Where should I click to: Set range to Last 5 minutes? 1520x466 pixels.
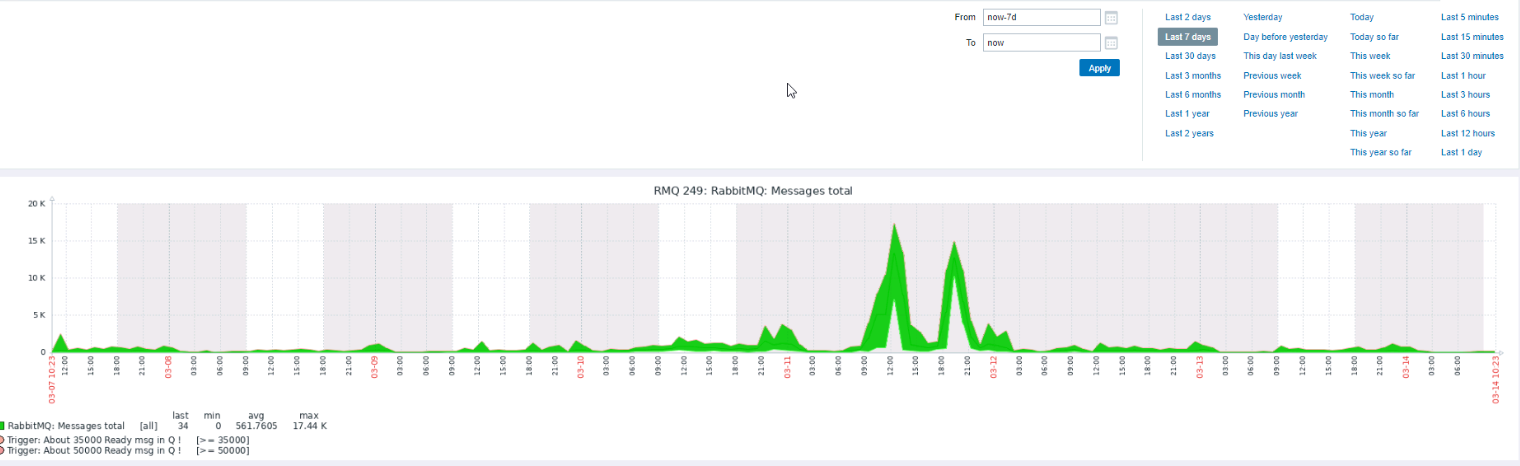[x=1470, y=17]
